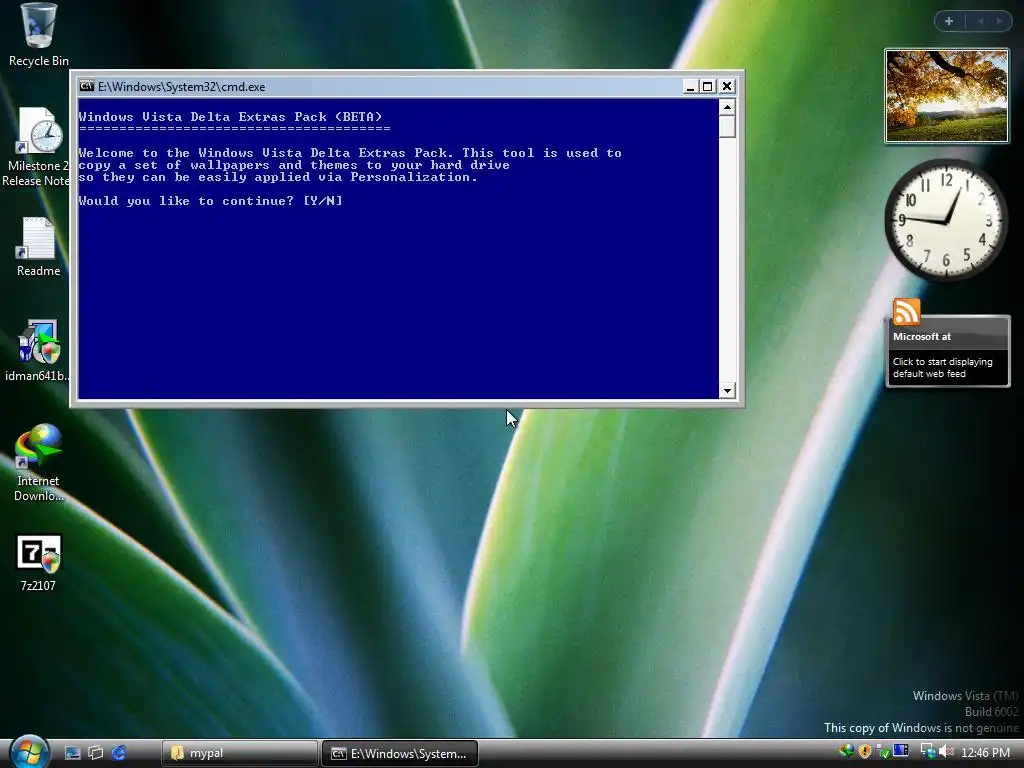Click 'Click to start displaying default web feed'
This screenshot has width=1024, height=768.
(x=942, y=368)
